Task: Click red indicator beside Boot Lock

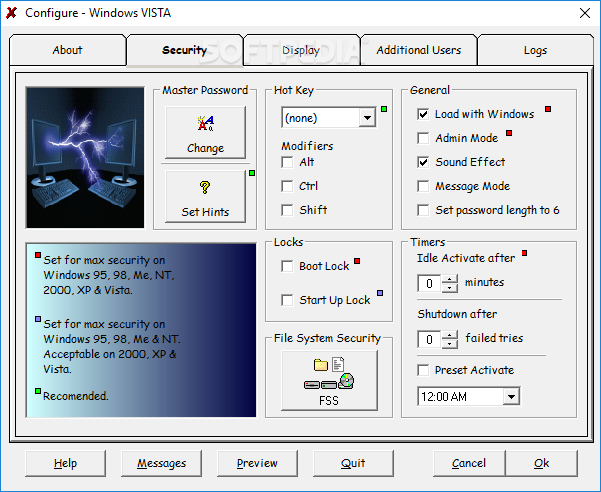Action: (357, 261)
